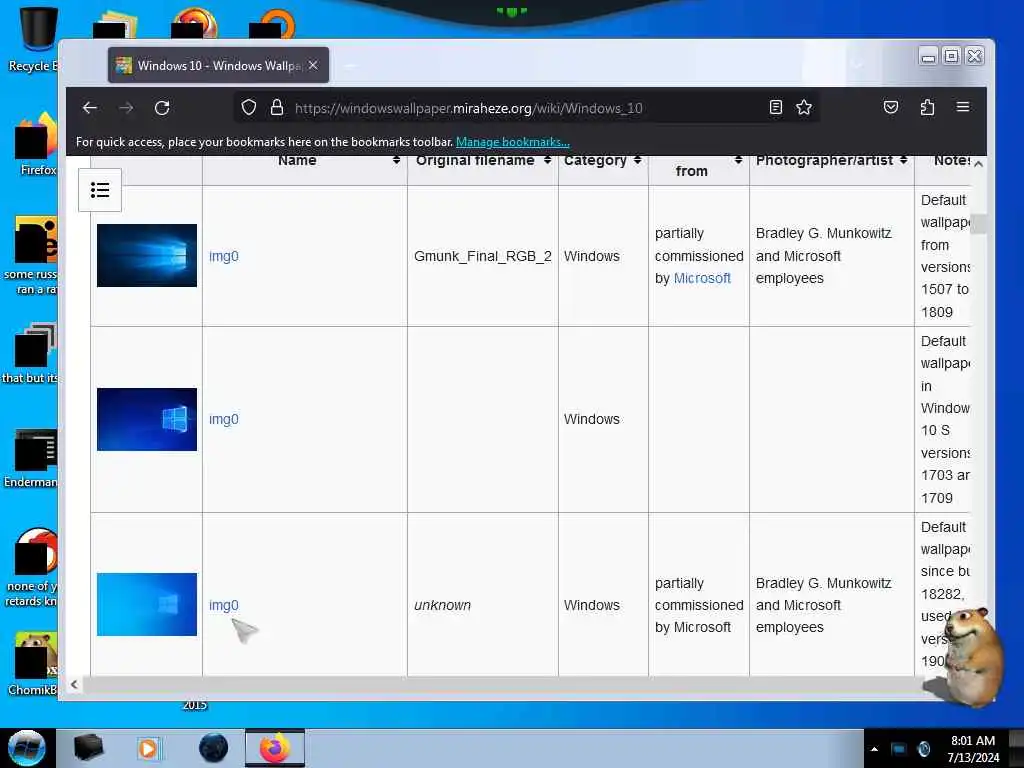Image resolution: width=1024 pixels, height=768 pixels.
Task: Click the first taskbar pinned black icon
Action: coord(88,748)
